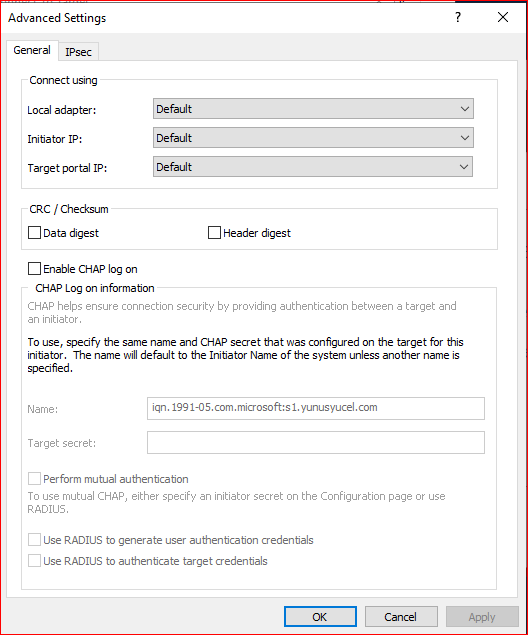Open the Local adapter dropdown
Viewport: 528px width, 635px height.
click(x=313, y=109)
